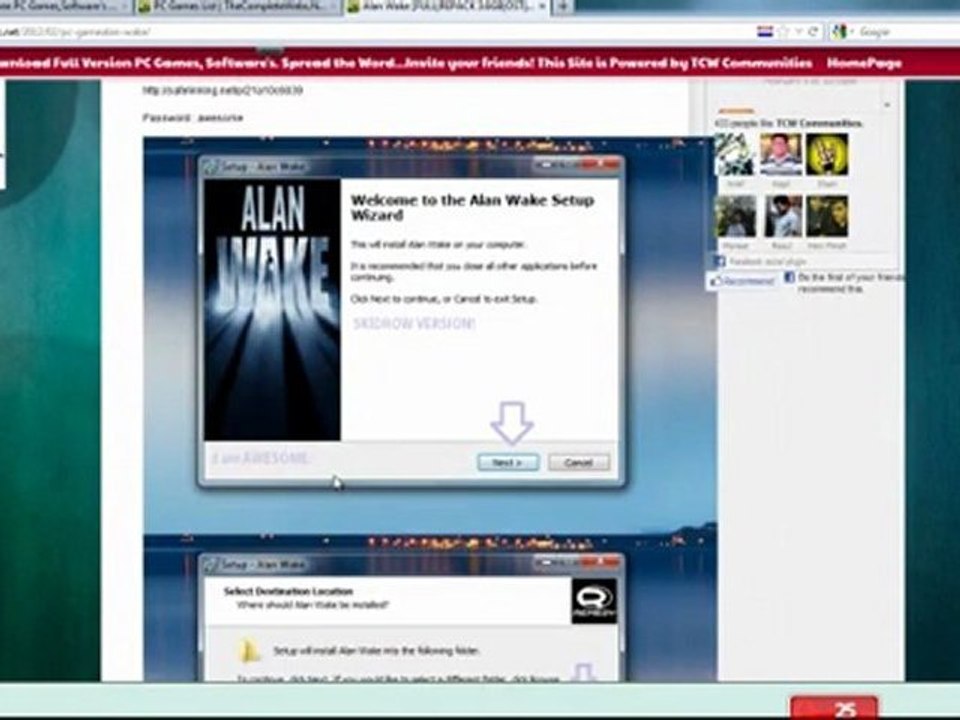Click the small arrow atop the Facebook widget
The height and width of the screenshot is (720, 960).
887,105
